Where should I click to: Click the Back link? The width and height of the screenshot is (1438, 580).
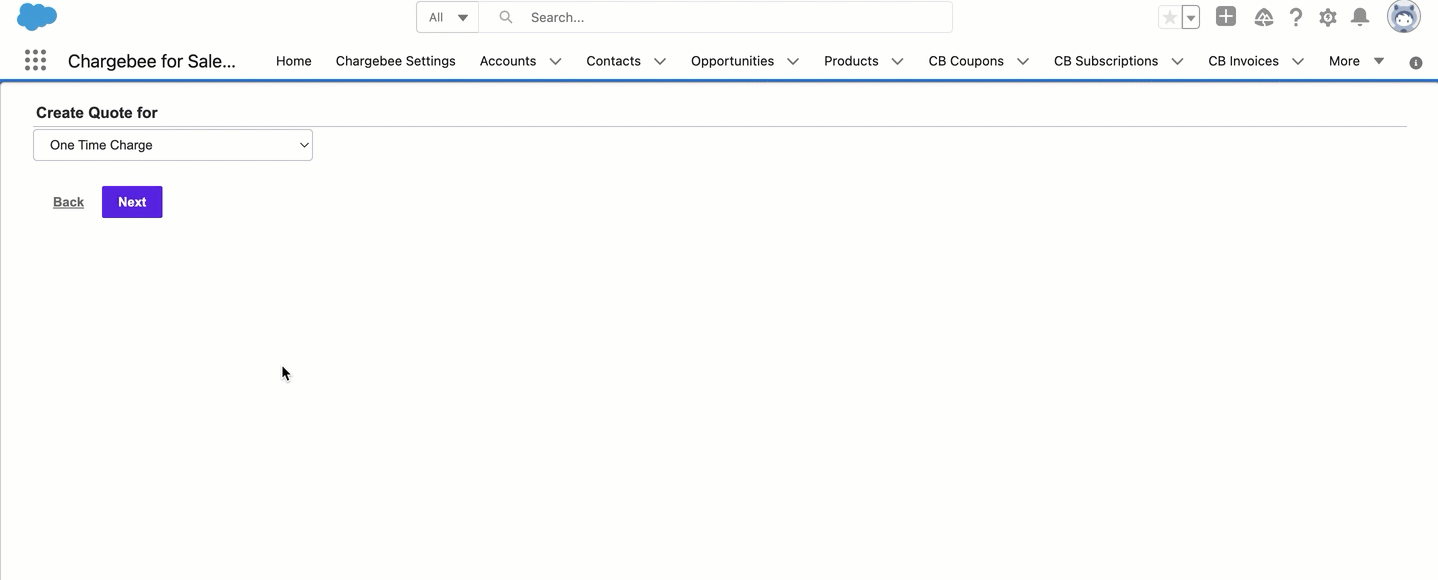tap(68, 202)
